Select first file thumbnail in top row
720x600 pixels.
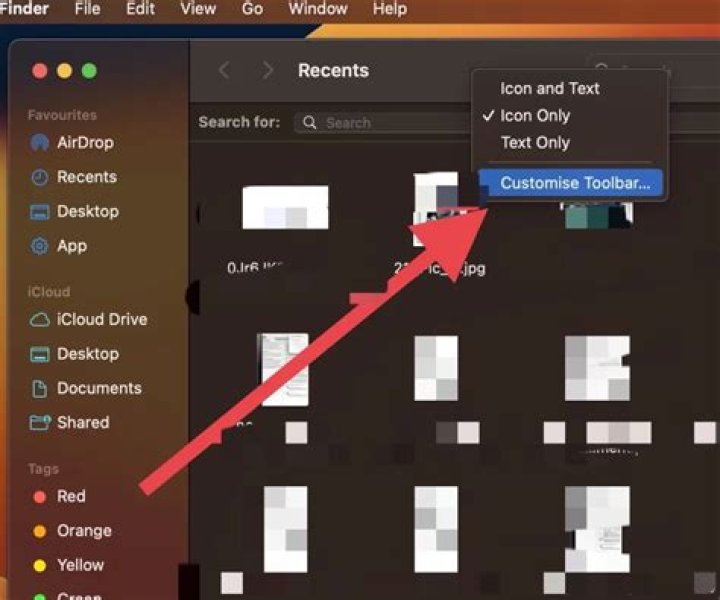(285, 207)
